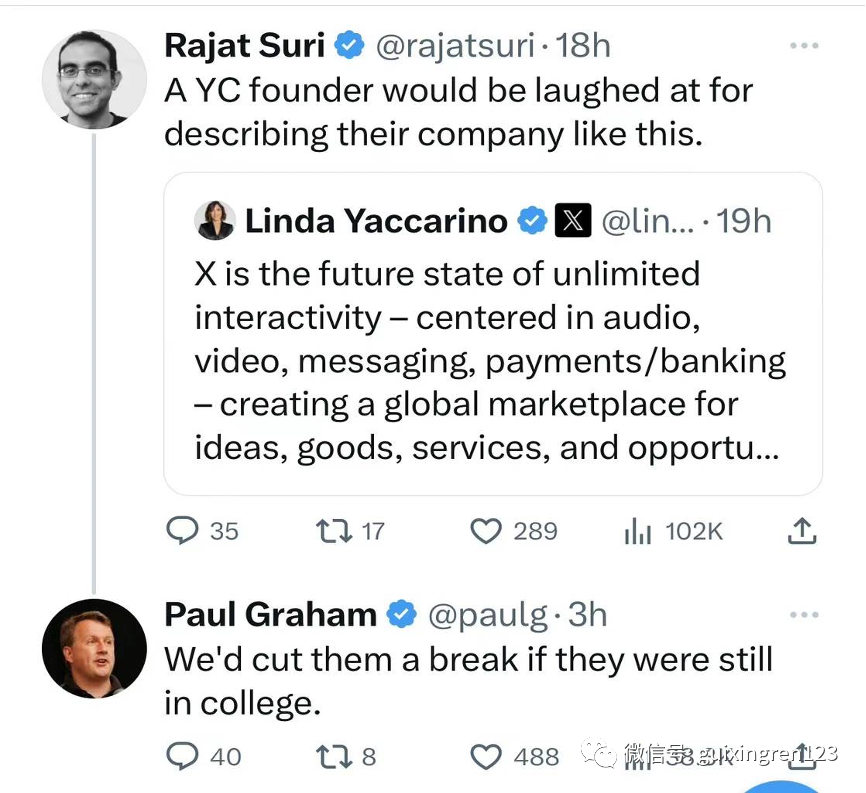Open more options on Paul Graham's tweet
This screenshot has height=793, width=866.
click(804, 614)
